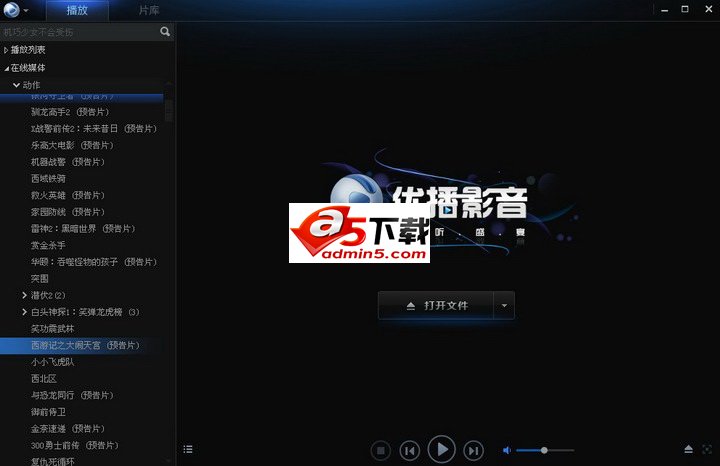
Task: Select 西北区 in the list
Action: (44, 379)
